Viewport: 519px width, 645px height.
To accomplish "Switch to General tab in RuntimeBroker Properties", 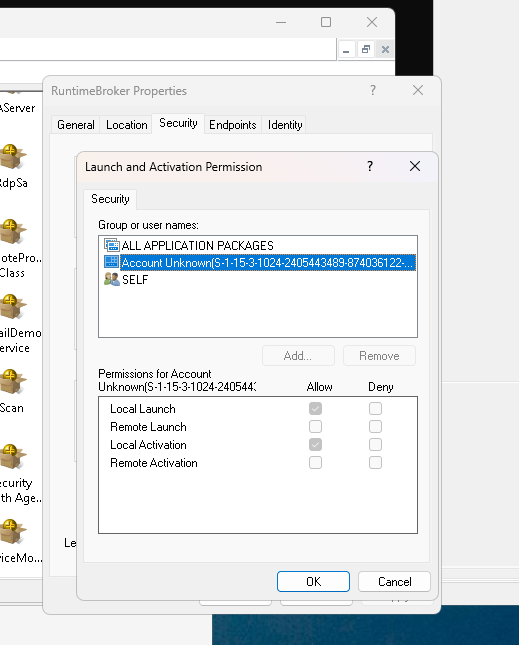I will (76, 125).
